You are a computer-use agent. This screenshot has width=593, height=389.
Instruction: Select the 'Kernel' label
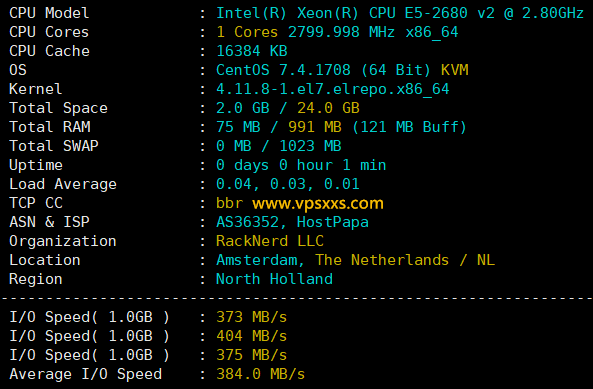pyautogui.click(x=36, y=89)
